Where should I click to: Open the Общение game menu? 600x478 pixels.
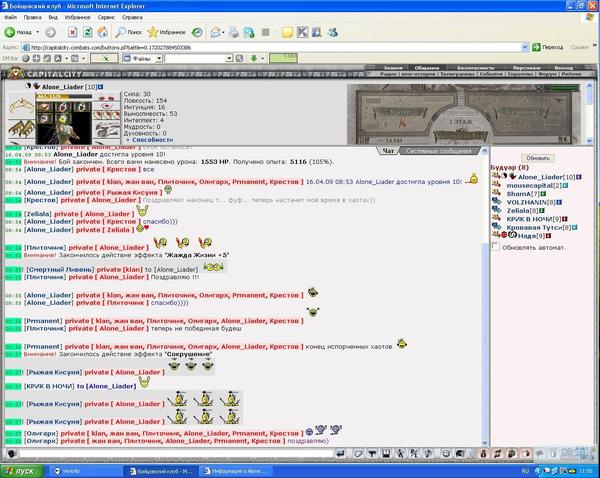427,68
